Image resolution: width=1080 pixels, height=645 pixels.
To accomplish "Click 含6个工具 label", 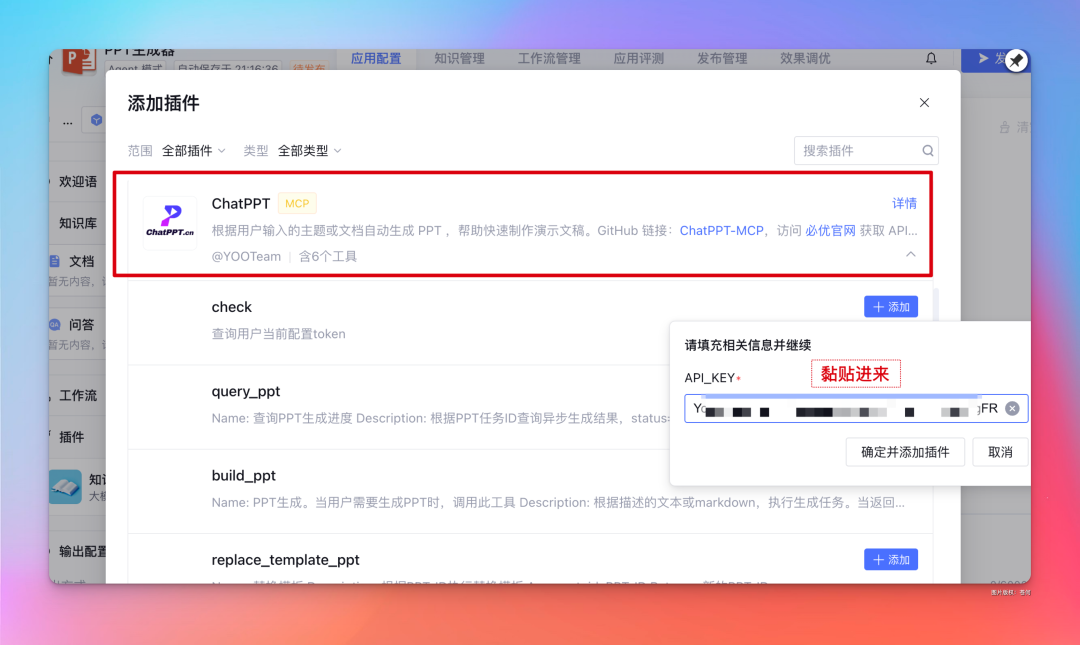I will coord(327,256).
